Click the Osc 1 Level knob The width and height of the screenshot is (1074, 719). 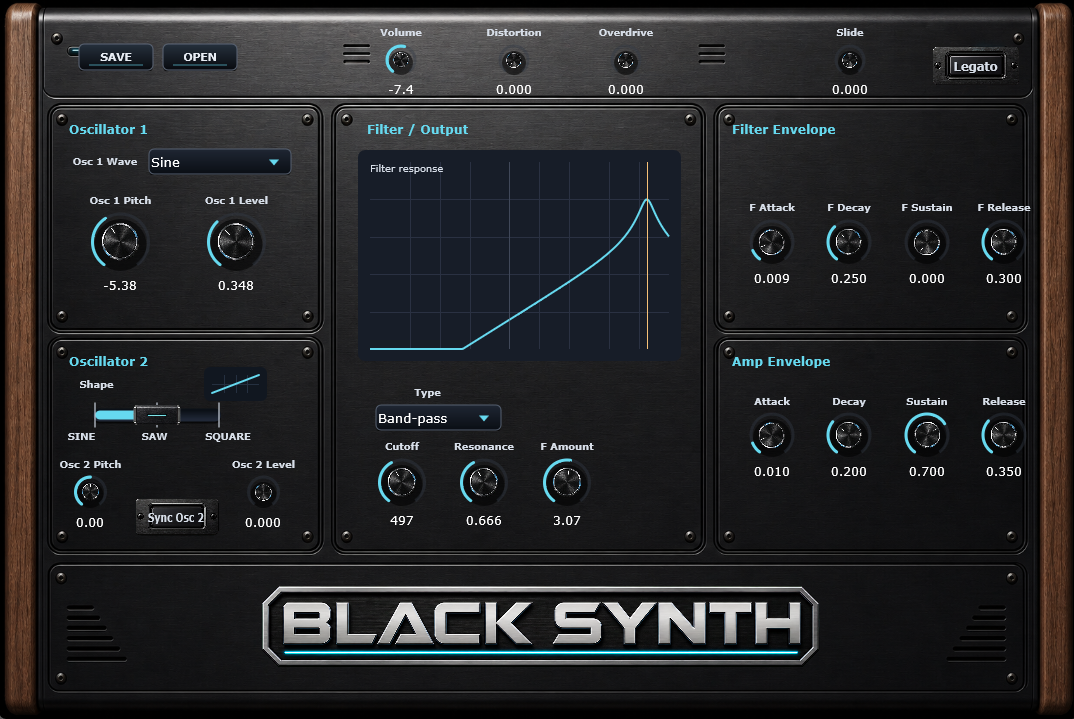[x=236, y=242]
